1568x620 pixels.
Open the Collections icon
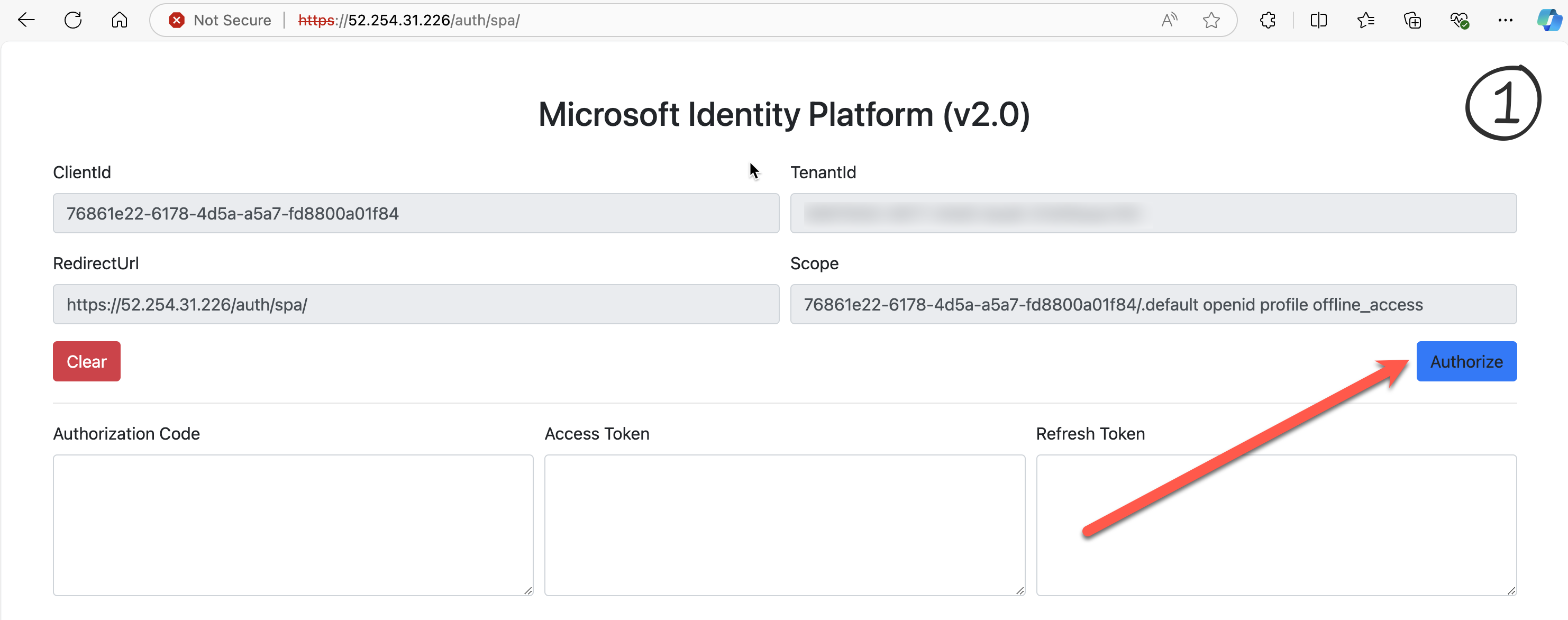click(x=1412, y=20)
